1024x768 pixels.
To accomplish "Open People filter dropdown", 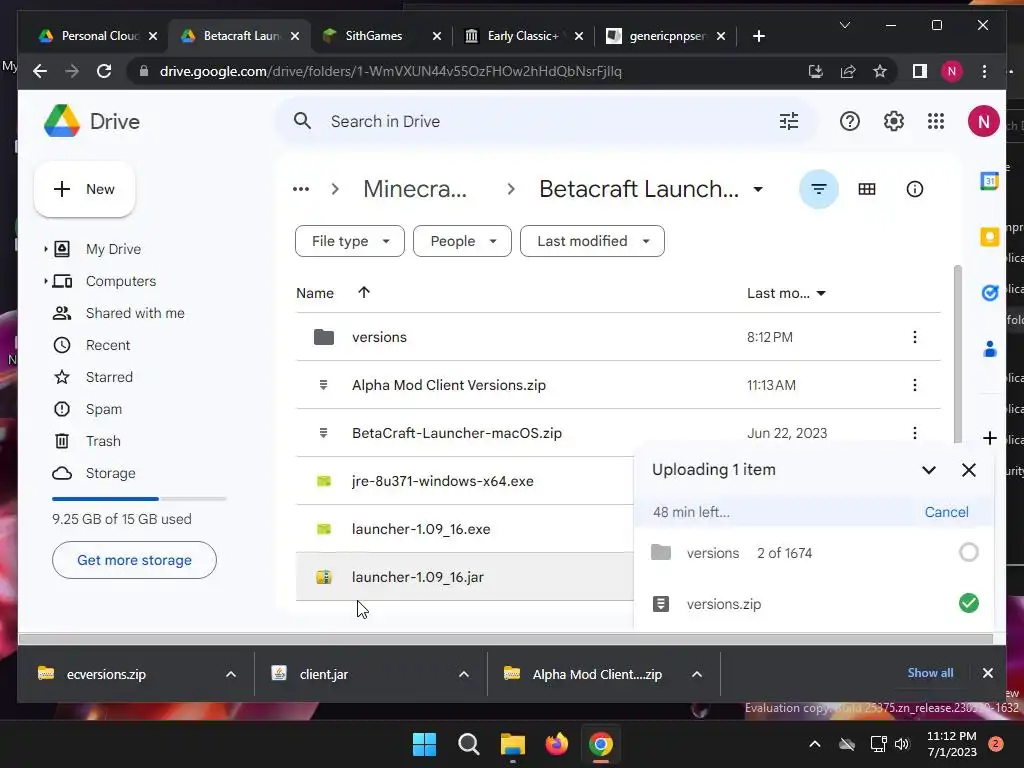I will (x=462, y=241).
